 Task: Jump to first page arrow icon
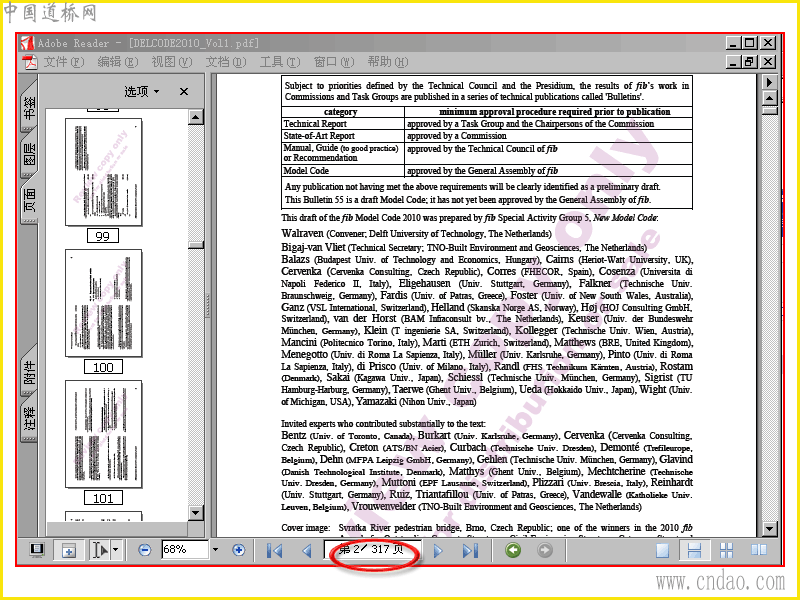tap(274, 551)
